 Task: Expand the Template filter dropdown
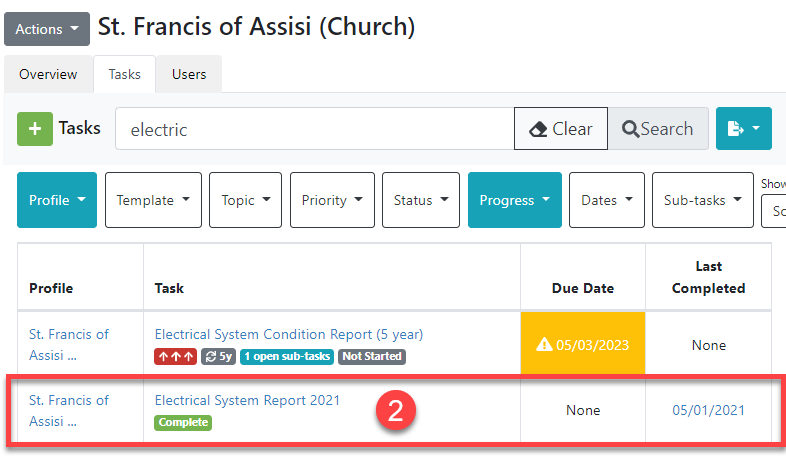pyautogui.click(x=153, y=200)
